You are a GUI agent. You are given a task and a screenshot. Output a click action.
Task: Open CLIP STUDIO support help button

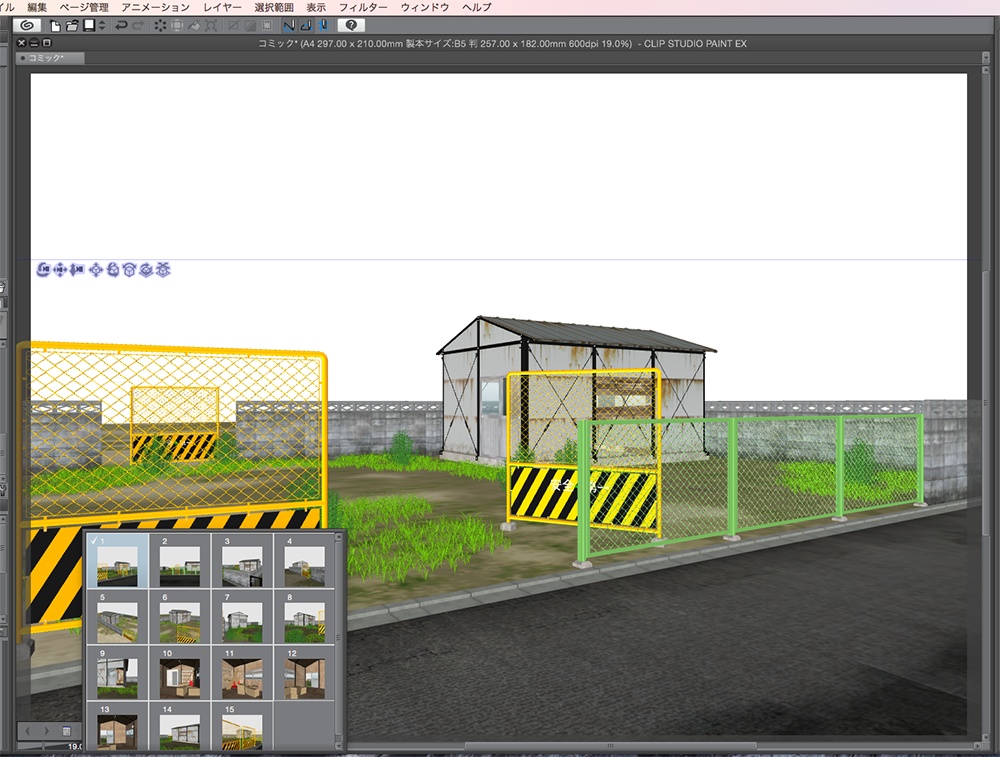351,26
